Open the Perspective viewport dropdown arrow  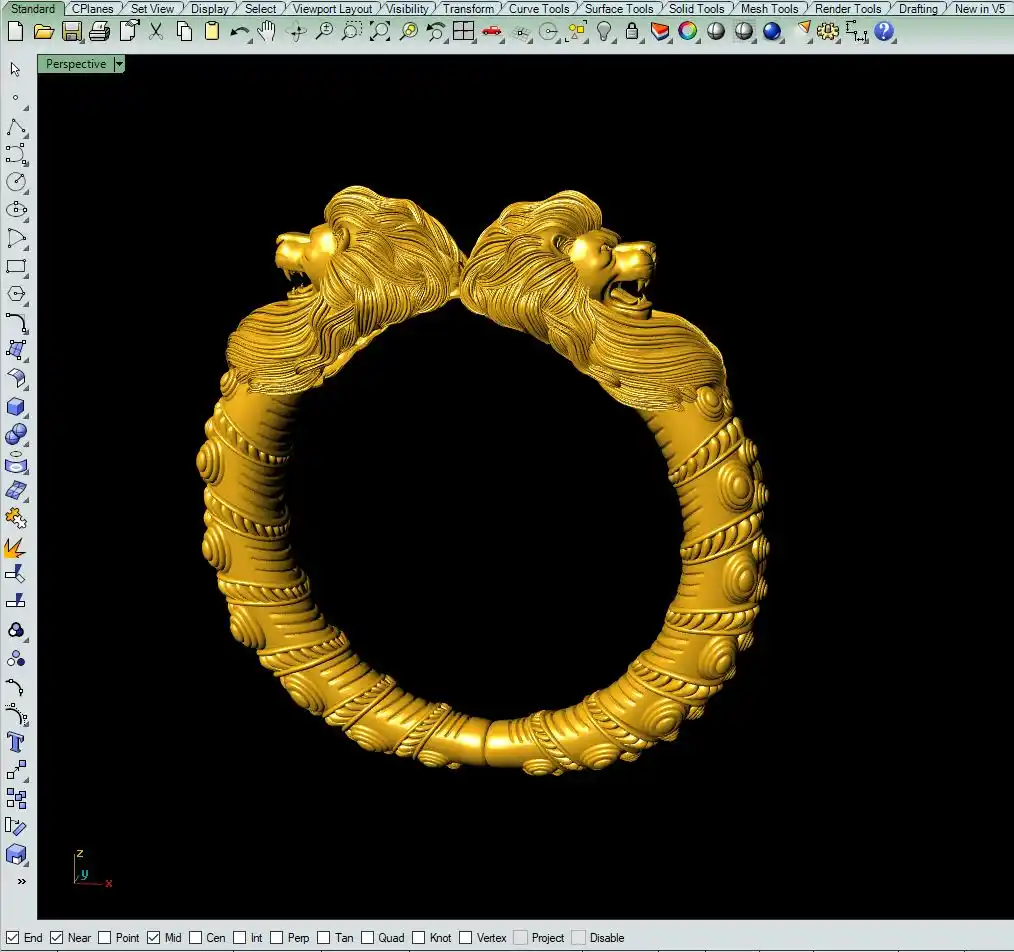[x=120, y=64]
